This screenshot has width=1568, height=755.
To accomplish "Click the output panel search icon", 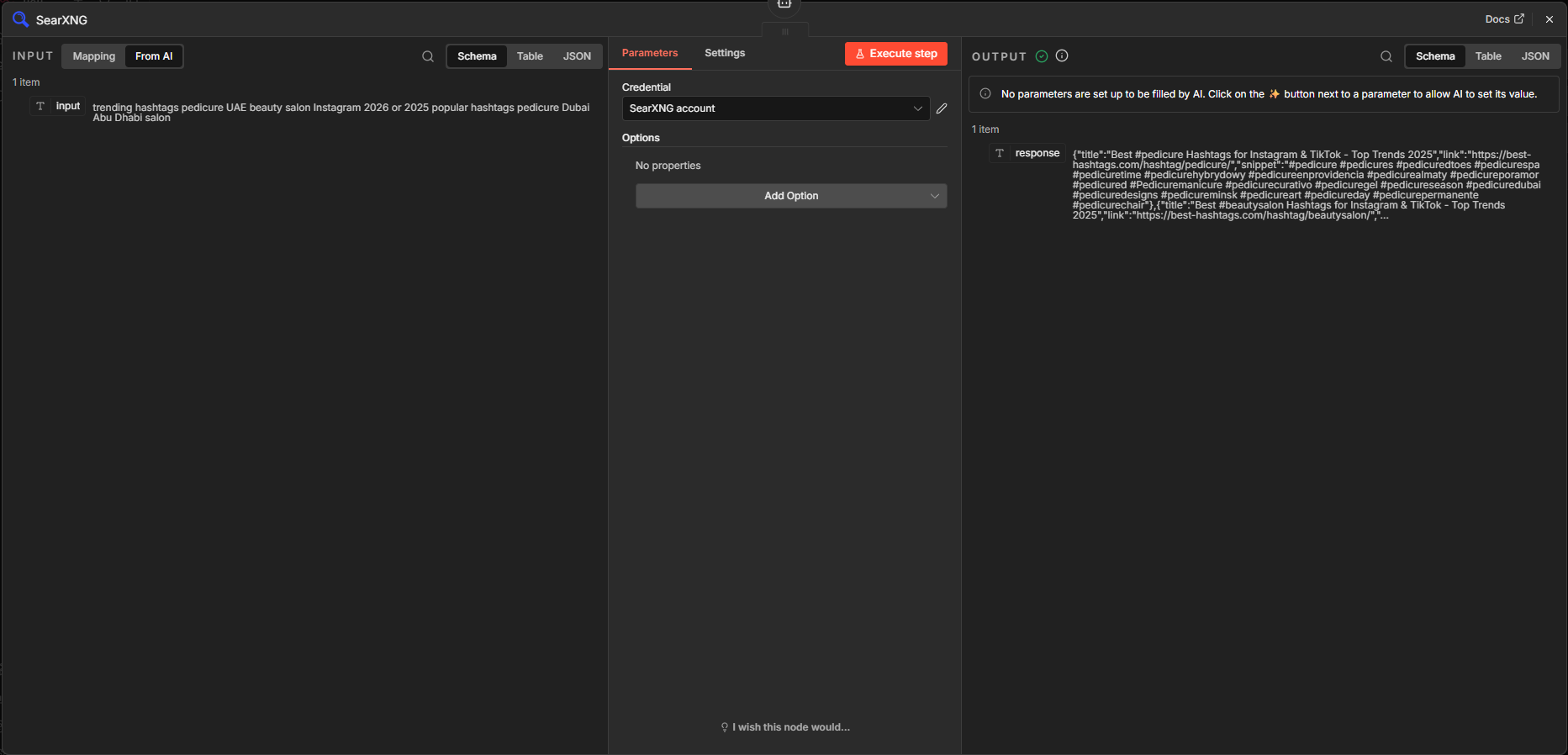I will [x=1386, y=56].
